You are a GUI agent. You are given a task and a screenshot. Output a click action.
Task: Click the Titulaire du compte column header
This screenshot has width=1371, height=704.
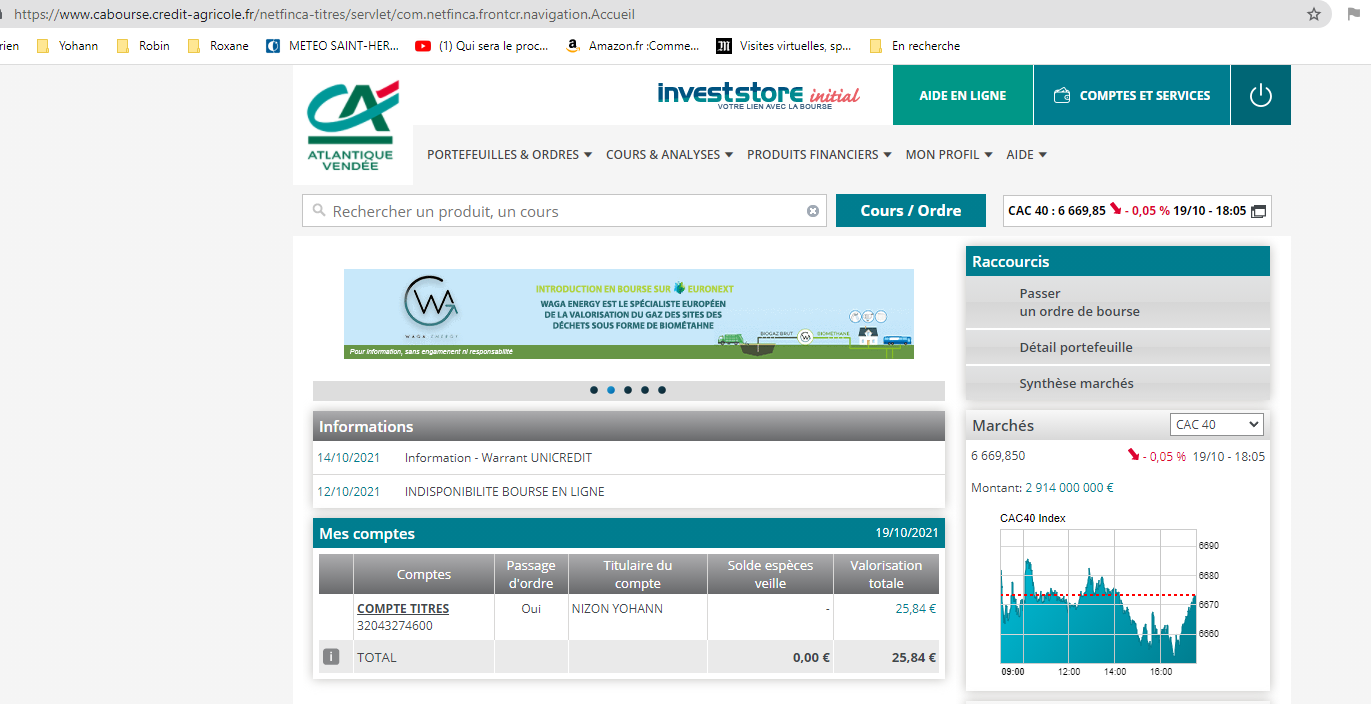638,574
